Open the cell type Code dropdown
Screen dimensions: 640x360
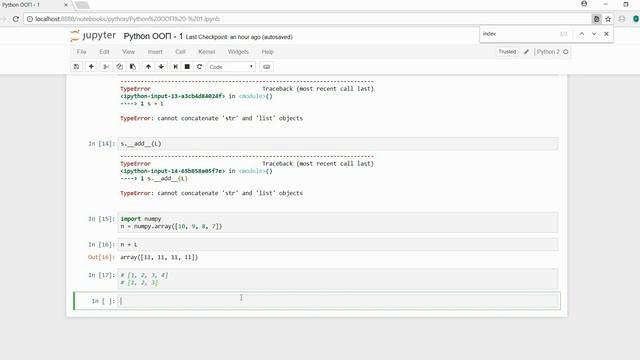coord(231,67)
